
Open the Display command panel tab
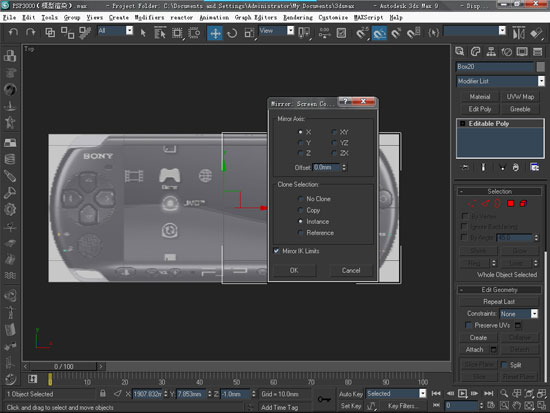click(x=522, y=52)
